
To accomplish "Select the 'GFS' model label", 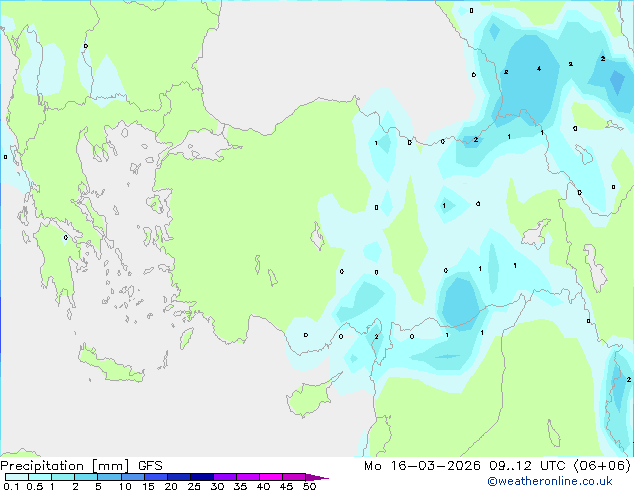I will pyautogui.click(x=150, y=466).
